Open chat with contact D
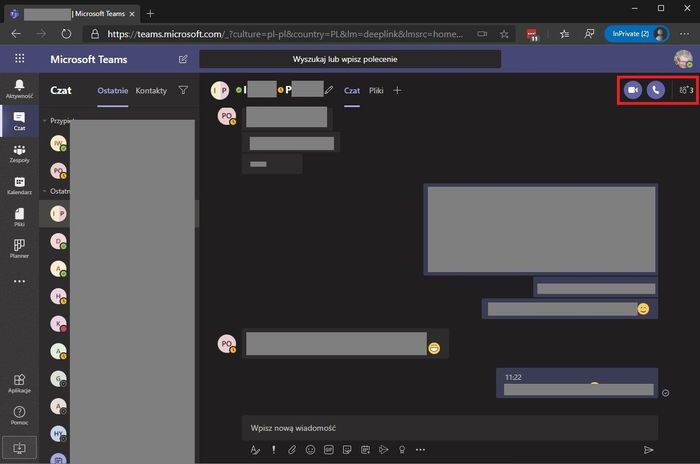Screen dimensions: 700x464 (x=58, y=241)
